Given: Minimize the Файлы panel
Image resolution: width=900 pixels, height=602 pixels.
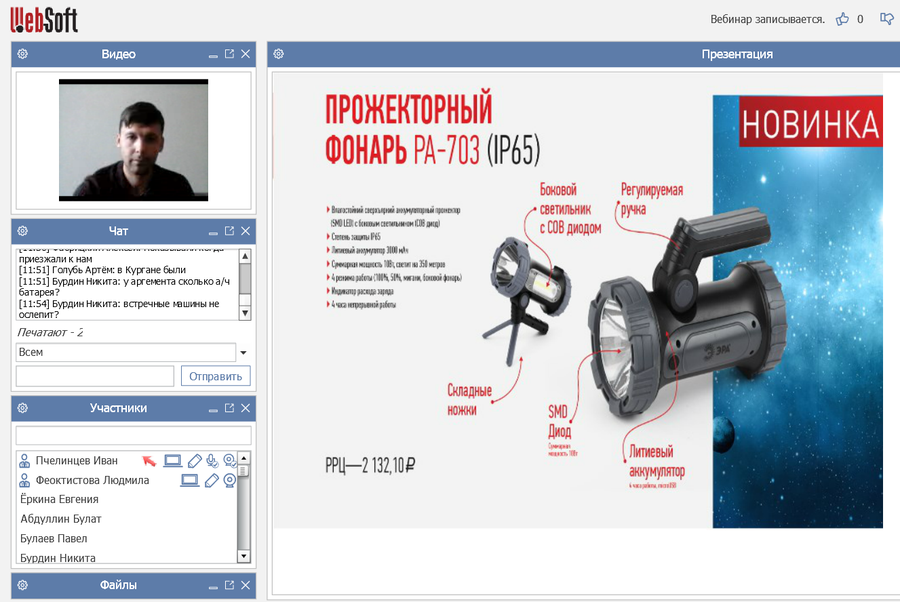Looking at the screenshot, I should click(213, 587).
